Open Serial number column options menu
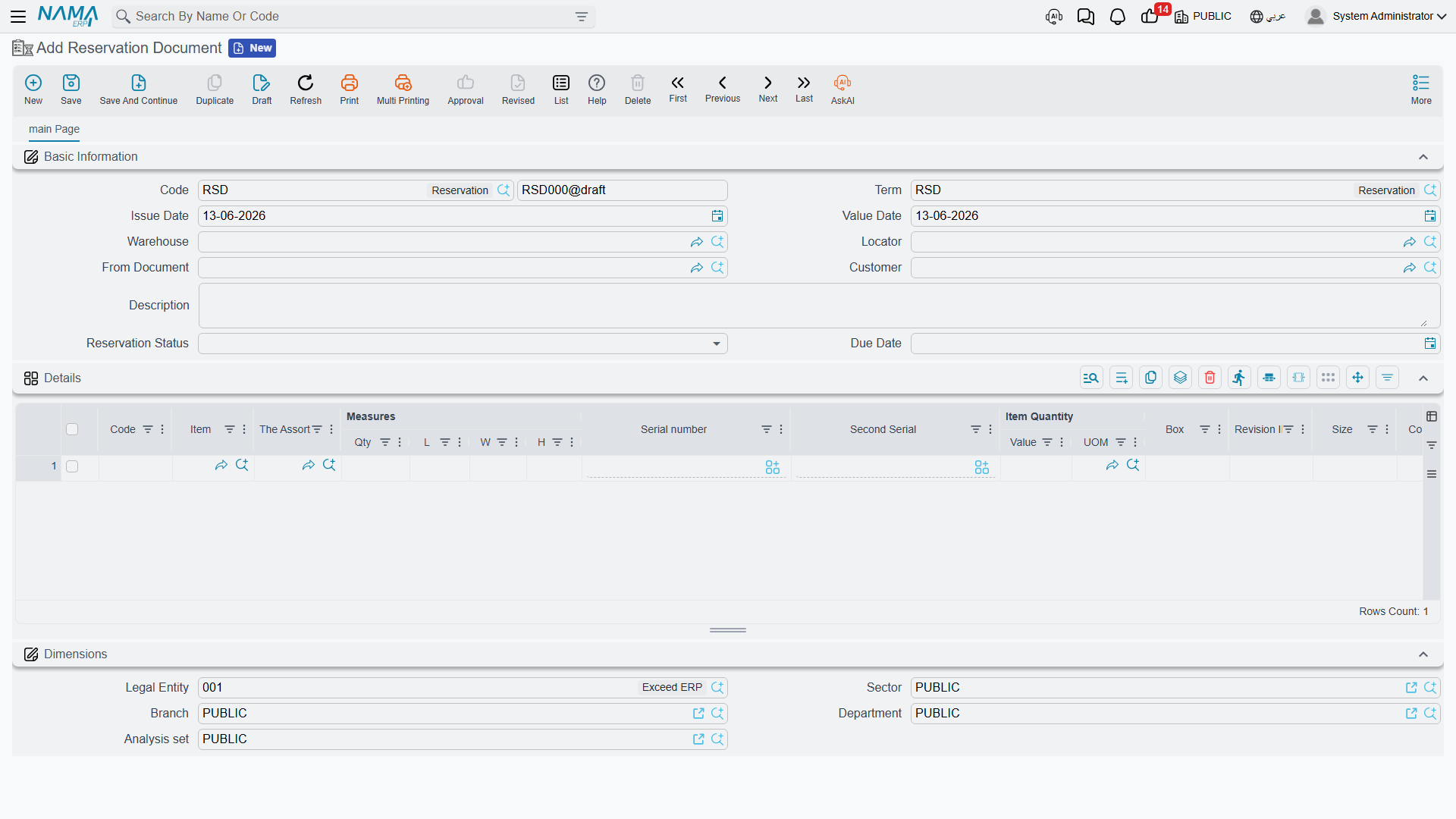This screenshot has height=819, width=1456. pos(781,429)
